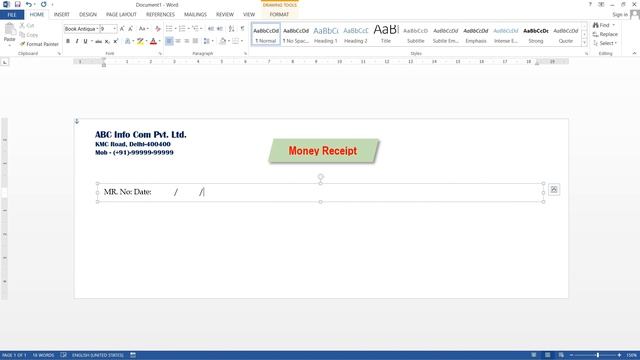Select justify paragraph alignment
Viewport: 640px width, 360px height.
196,41
